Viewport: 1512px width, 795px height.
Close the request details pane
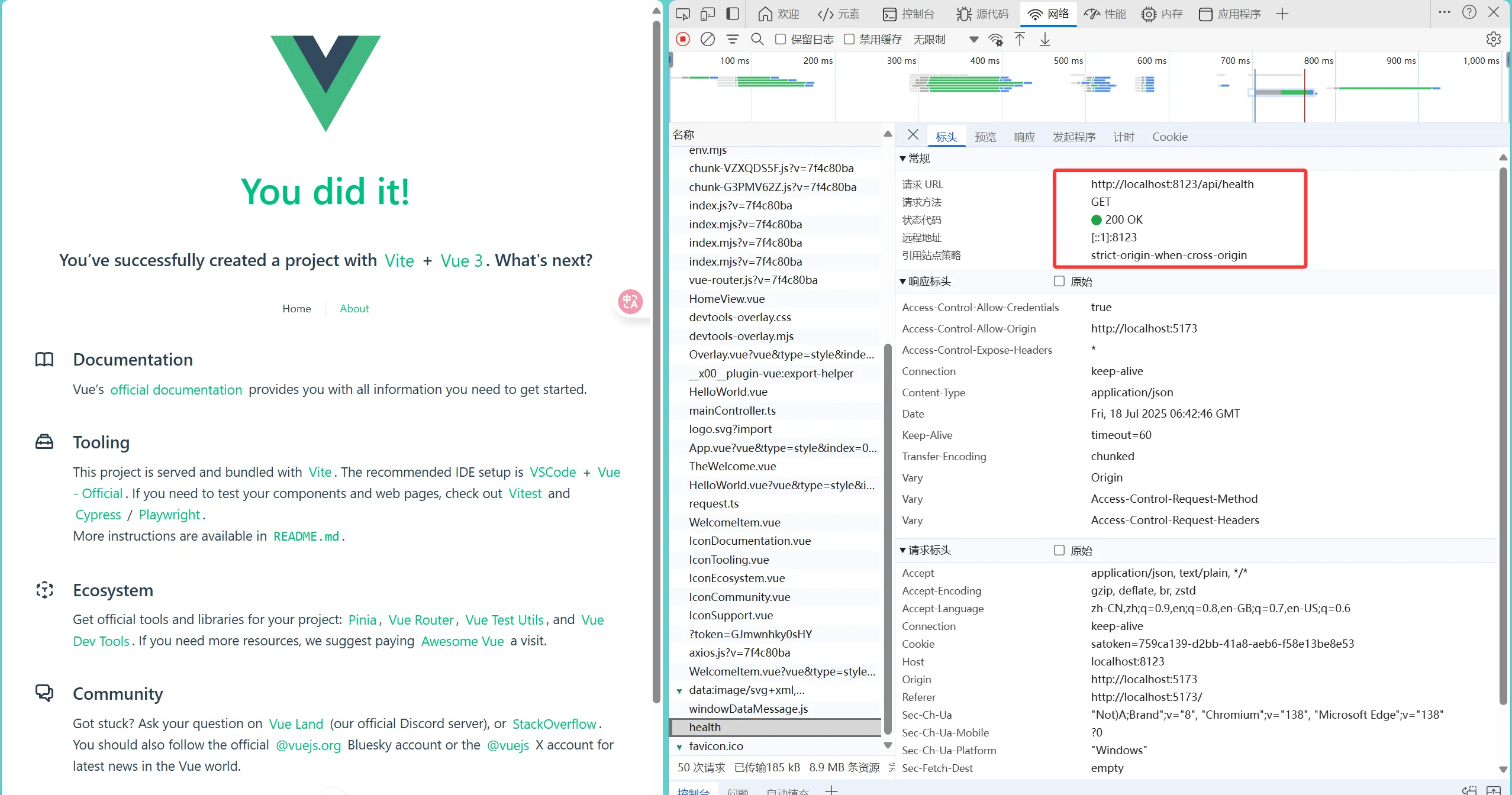[x=913, y=135]
